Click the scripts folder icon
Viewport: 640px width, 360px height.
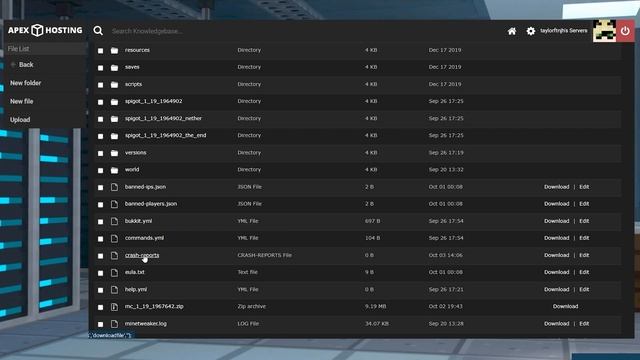pos(114,84)
